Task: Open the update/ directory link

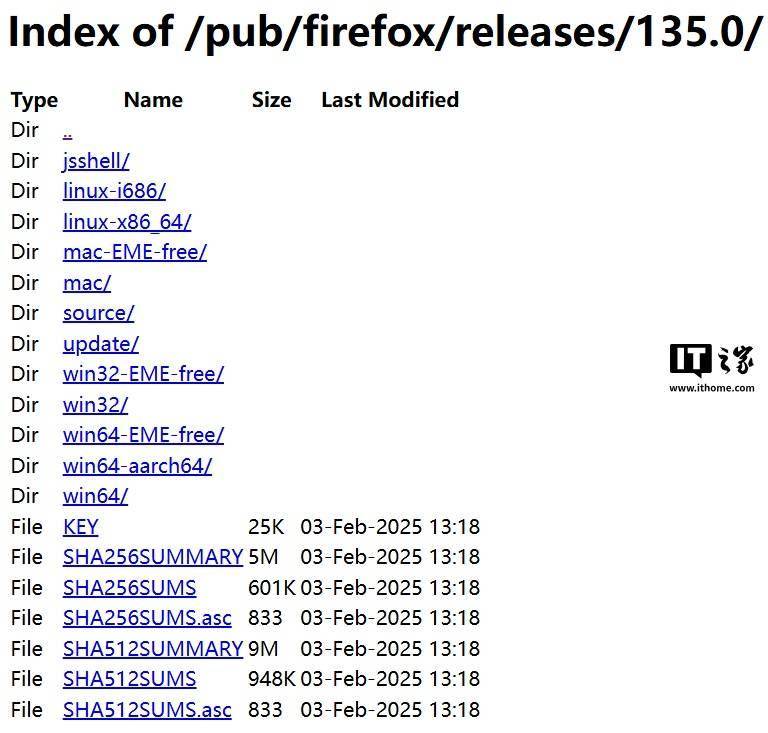Action: [x=101, y=344]
